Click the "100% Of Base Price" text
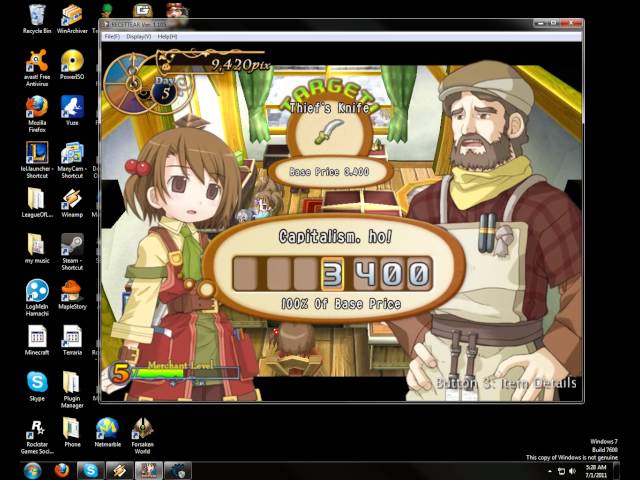This screenshot has height=480, width=640. [x=341, y=304]
